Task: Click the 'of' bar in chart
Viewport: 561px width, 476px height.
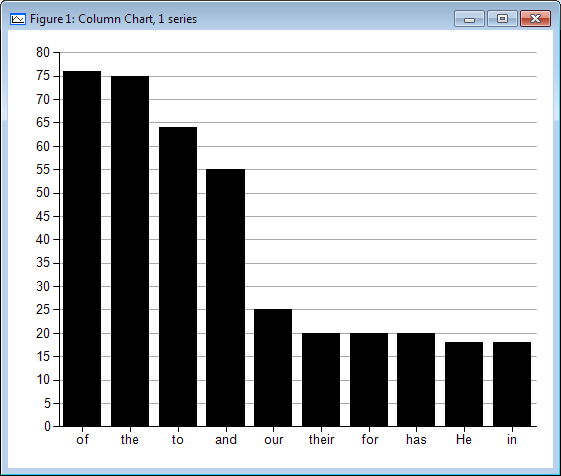Action: [82, 249]
